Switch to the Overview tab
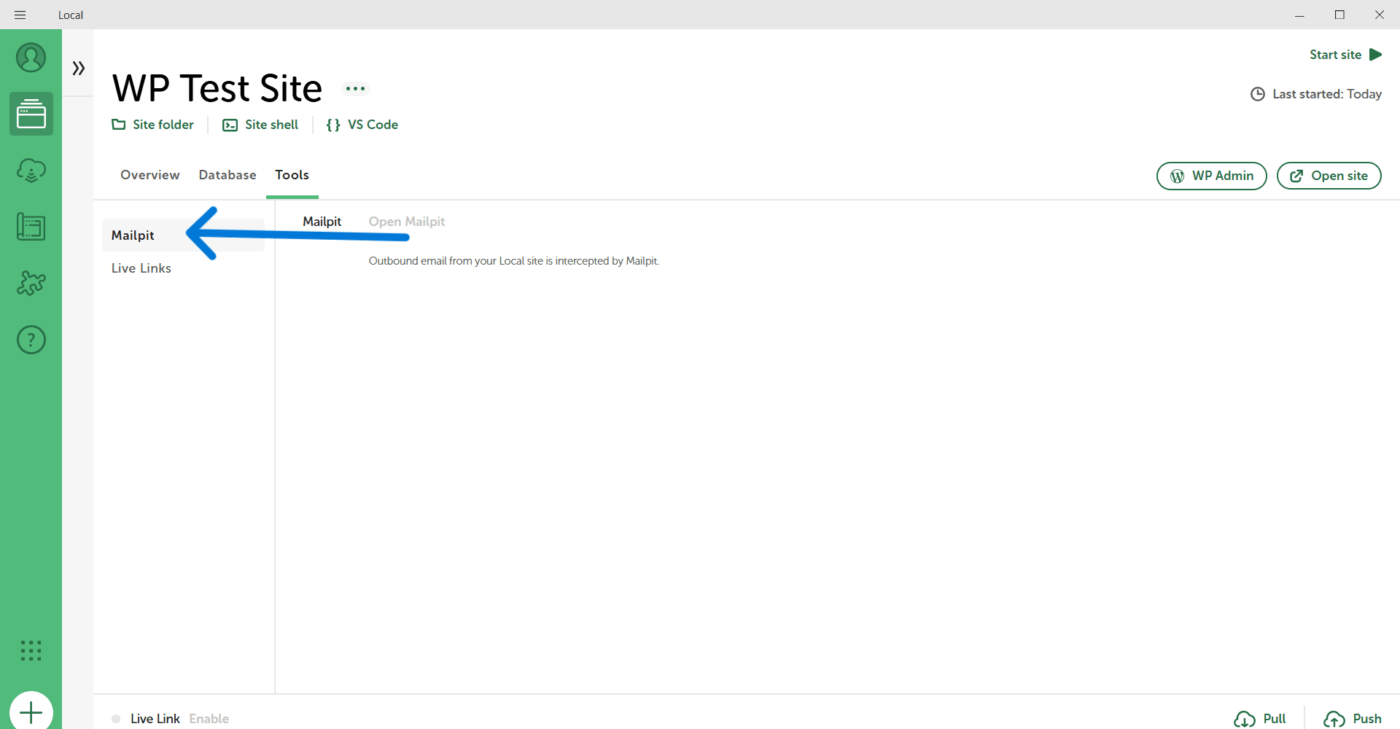This screenshot has height=729, width=1400. [x=150, y=175]
